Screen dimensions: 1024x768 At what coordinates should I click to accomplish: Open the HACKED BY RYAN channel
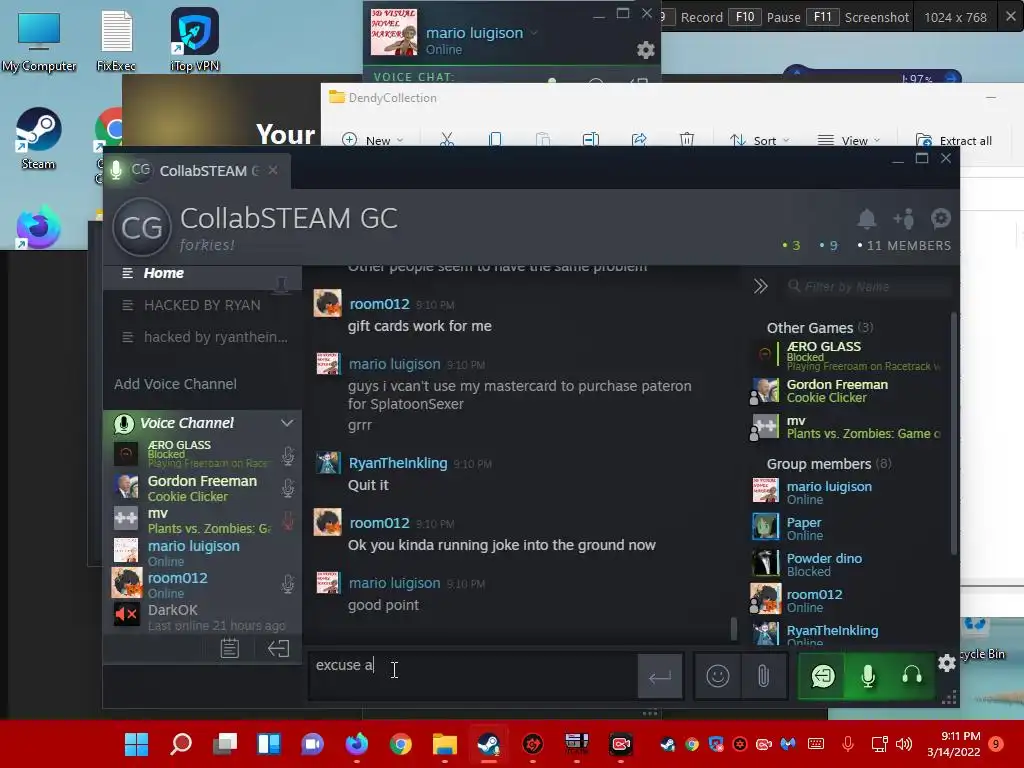click(x=202, y=305)
